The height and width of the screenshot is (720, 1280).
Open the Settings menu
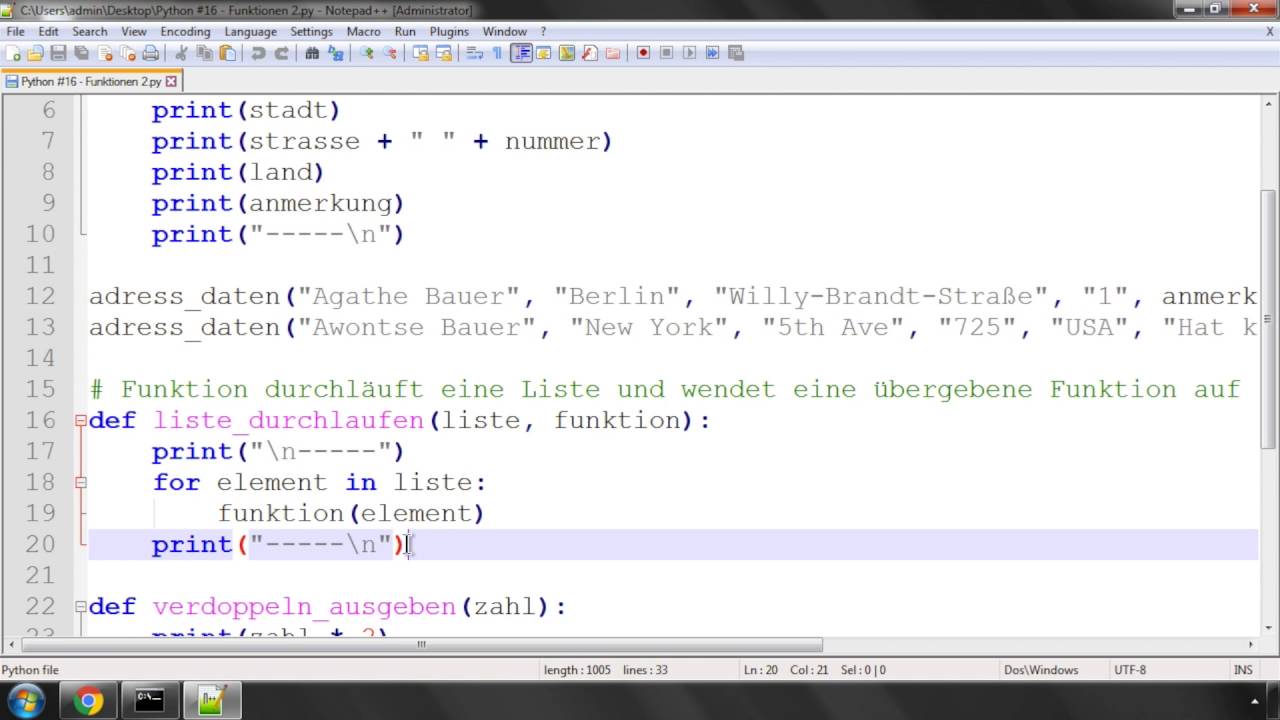pos(311,31)
